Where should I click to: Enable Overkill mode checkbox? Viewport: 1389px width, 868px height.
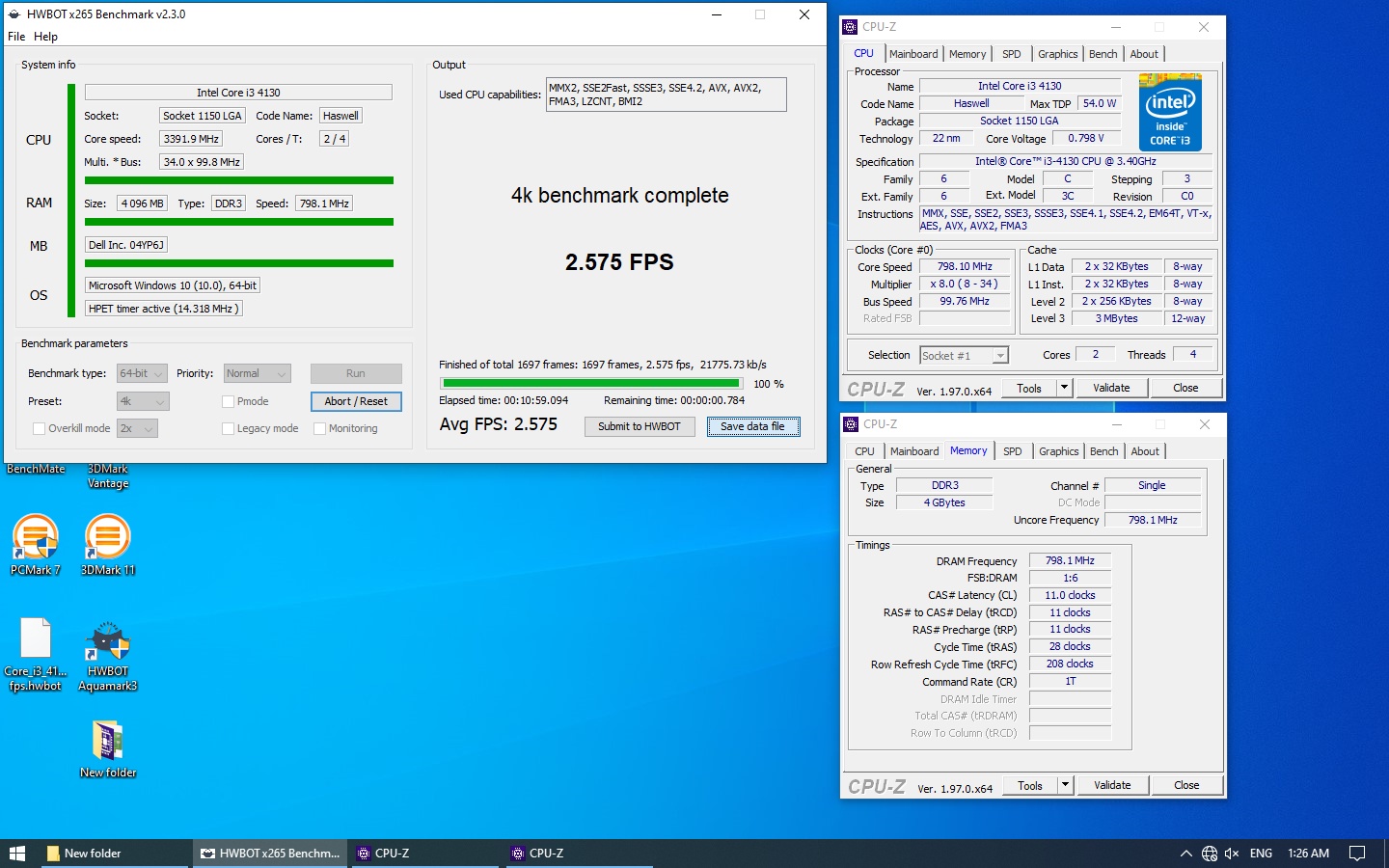pyautogui.click(x=40, y=428)
